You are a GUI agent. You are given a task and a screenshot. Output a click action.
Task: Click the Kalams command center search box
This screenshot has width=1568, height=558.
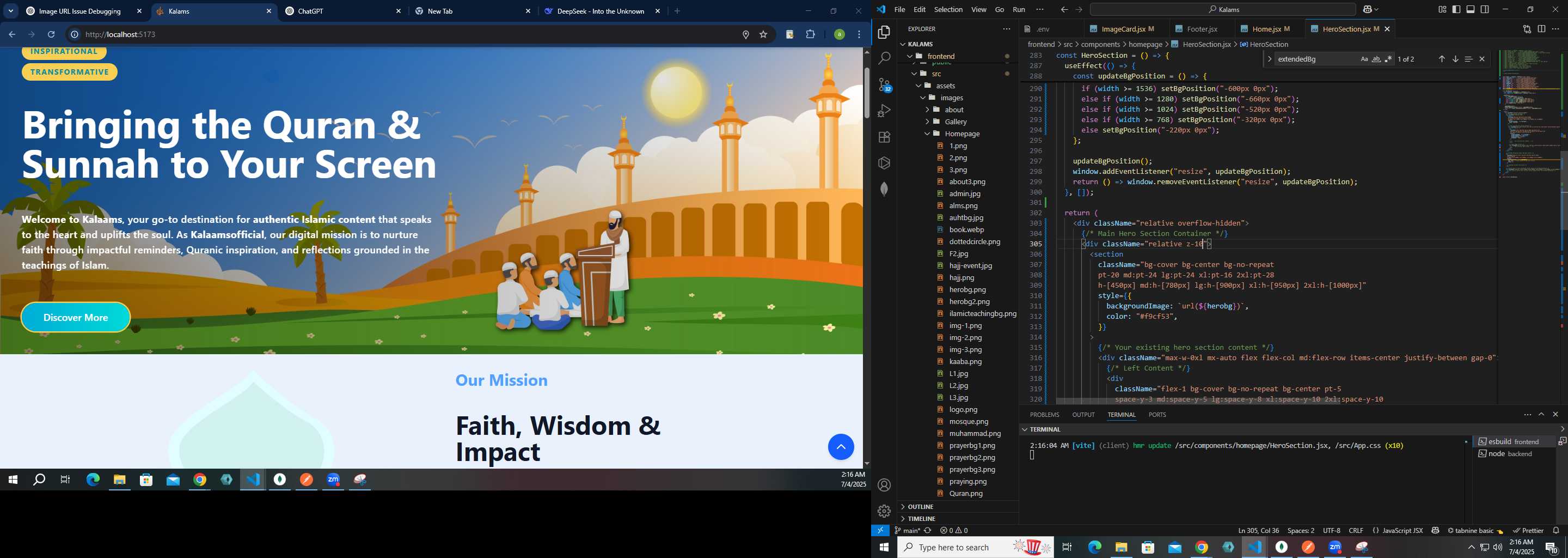[1222, 10]
